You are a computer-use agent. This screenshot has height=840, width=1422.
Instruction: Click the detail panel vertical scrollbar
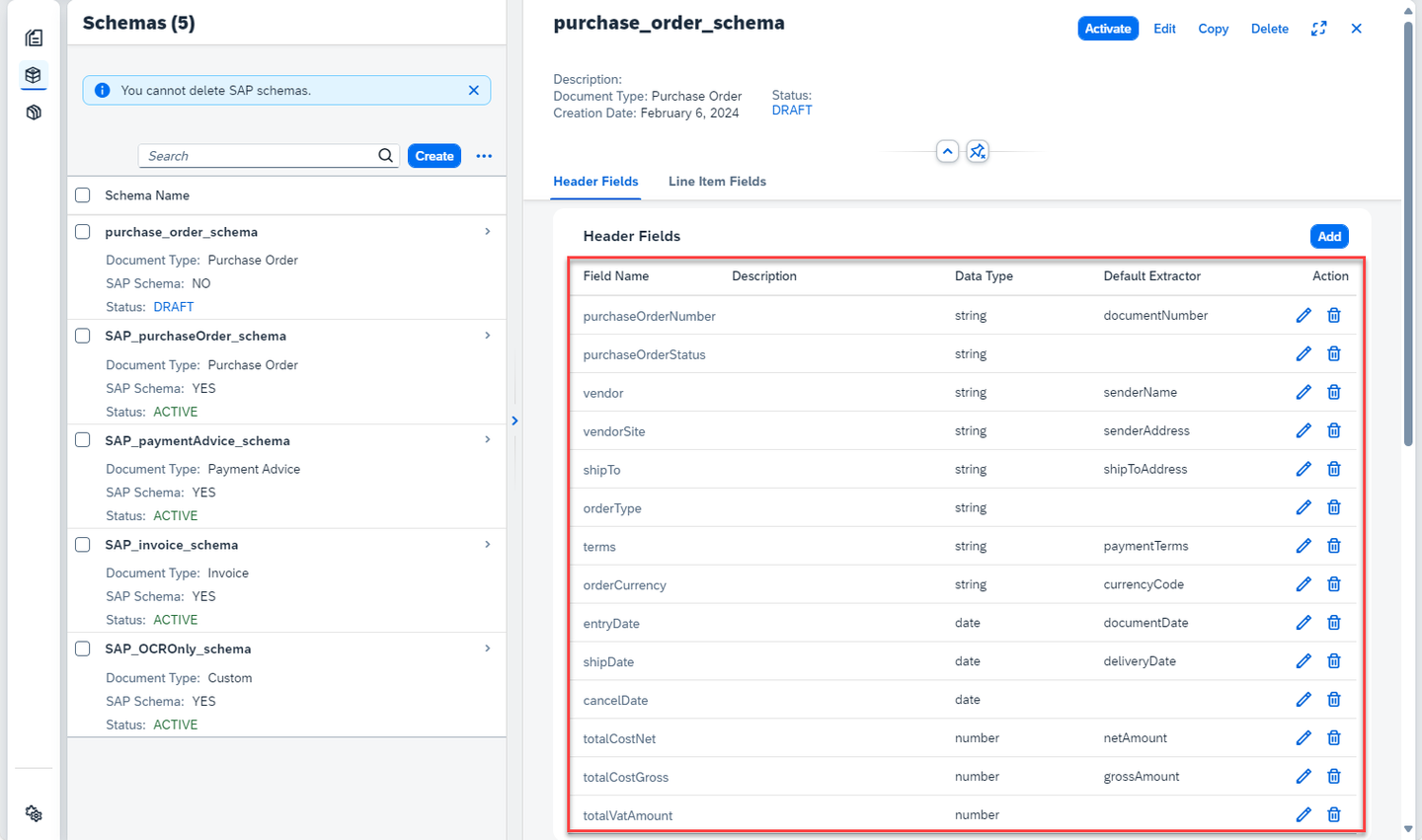1408,234
